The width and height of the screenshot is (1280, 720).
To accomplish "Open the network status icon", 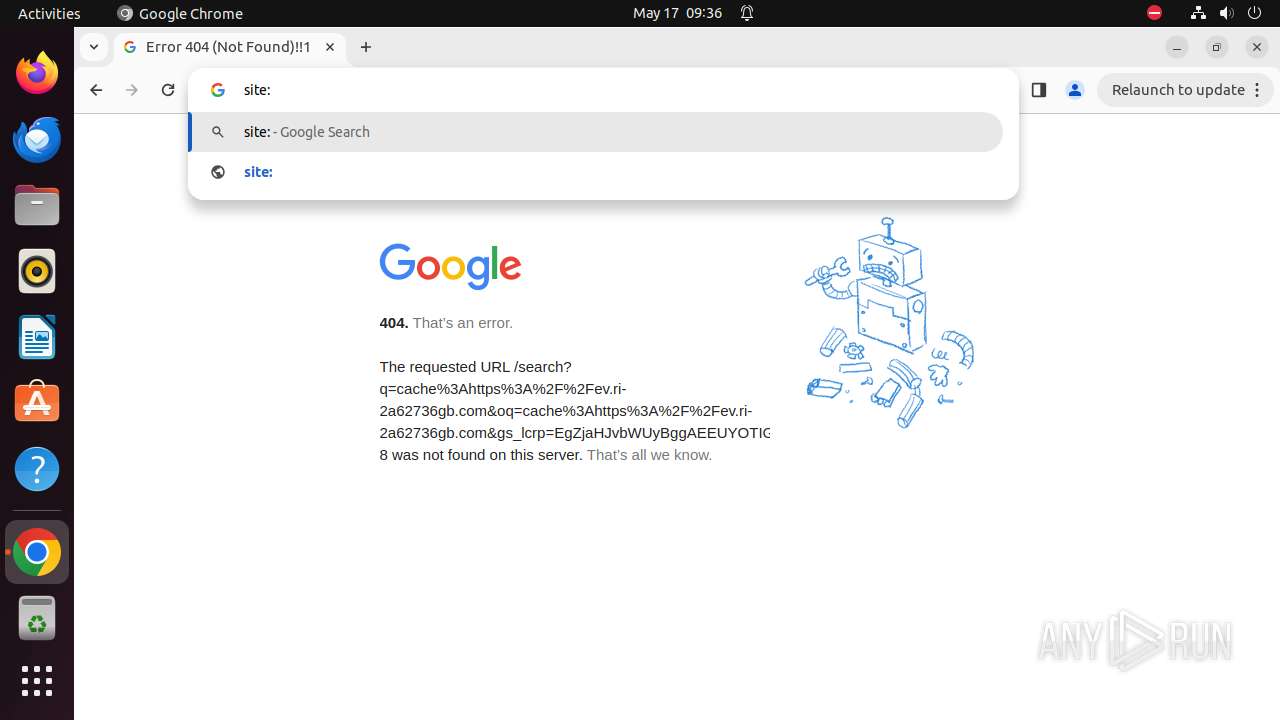I will click(x=1198, y=13).
